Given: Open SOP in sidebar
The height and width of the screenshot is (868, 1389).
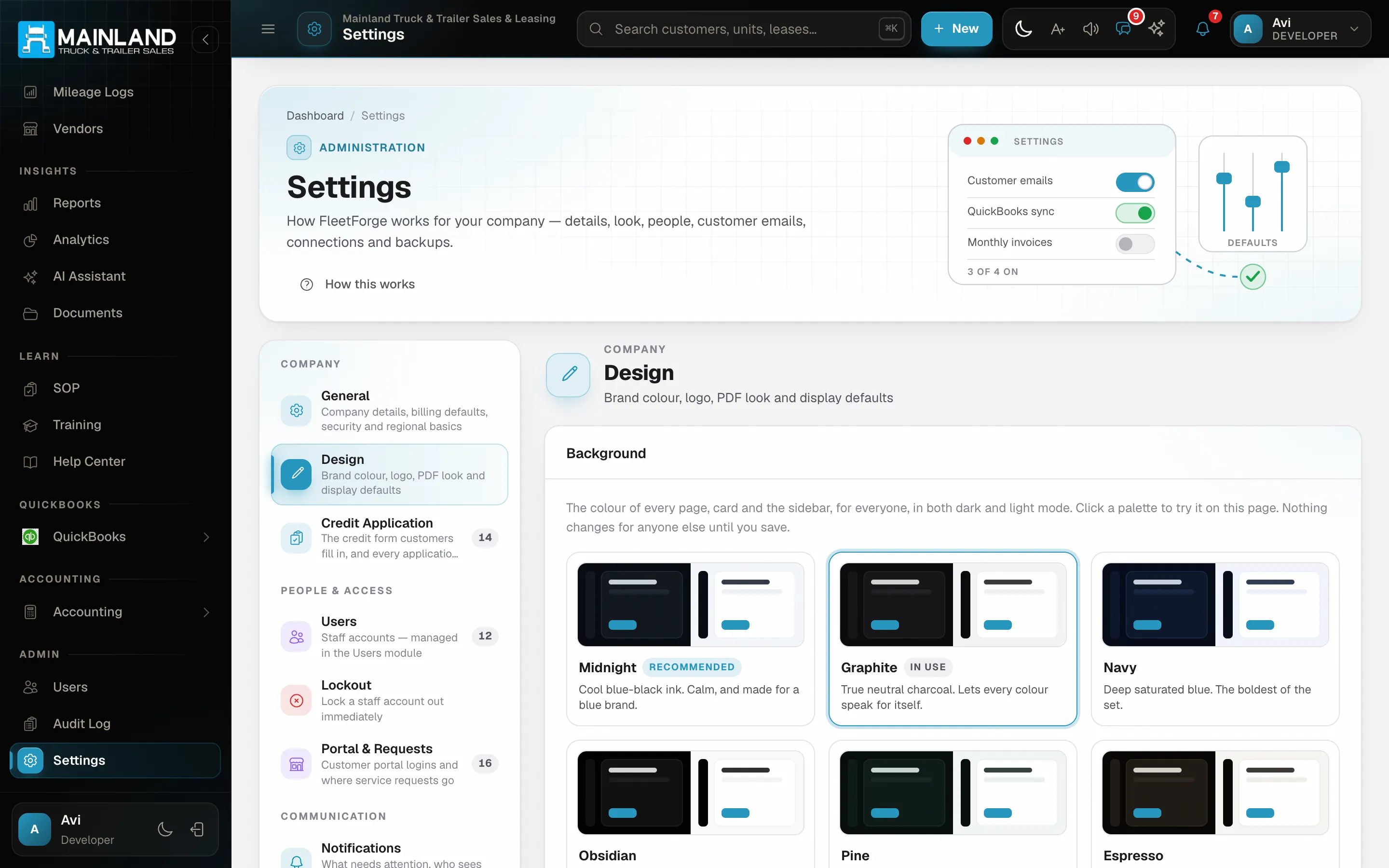Looking at the screenshot, I should (x=115, y=389).
